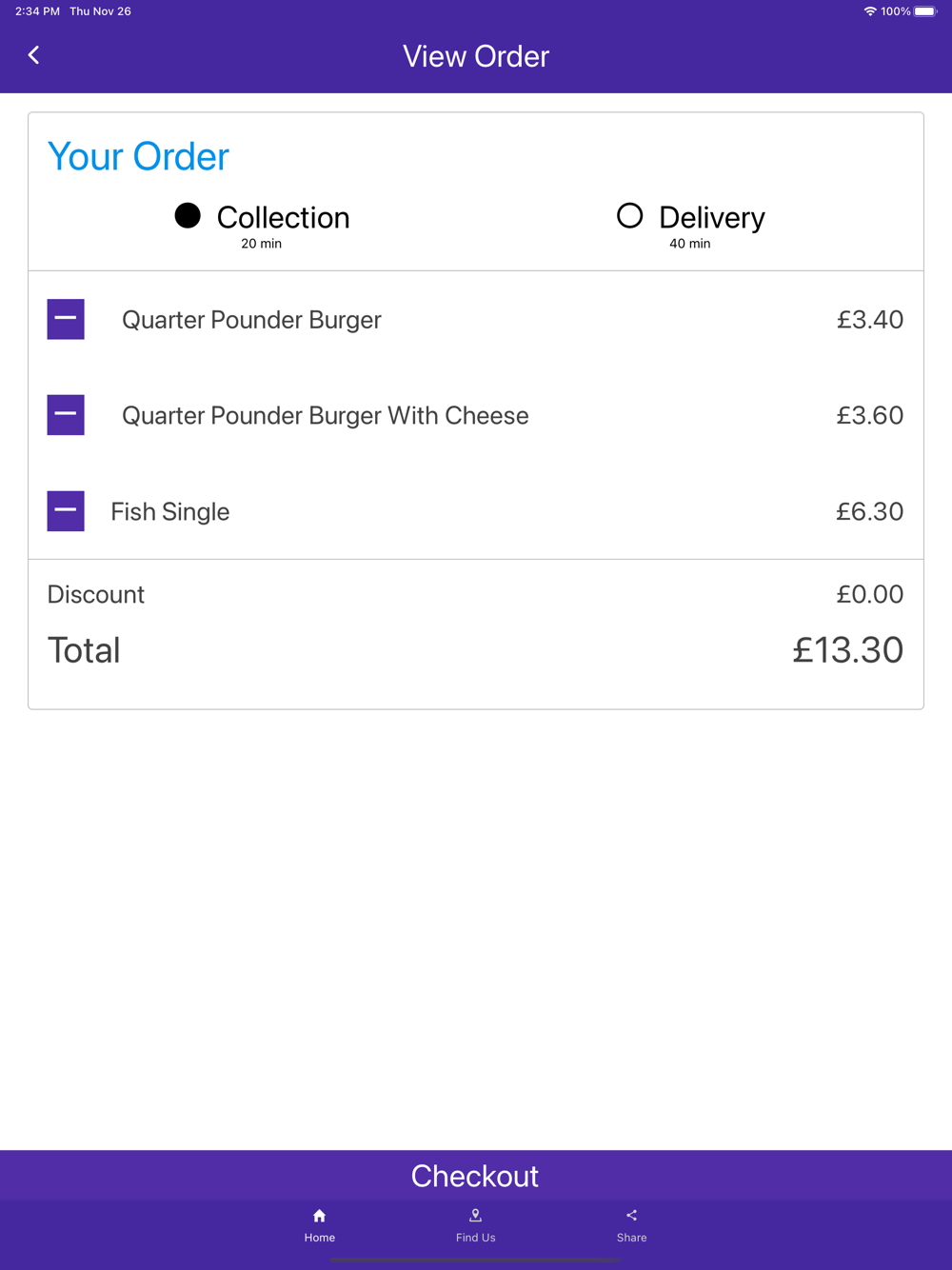Remove Quarter Pounder Burger With Cheese item
Screen dimensions: 952x1270
click(x=66, y=415)
